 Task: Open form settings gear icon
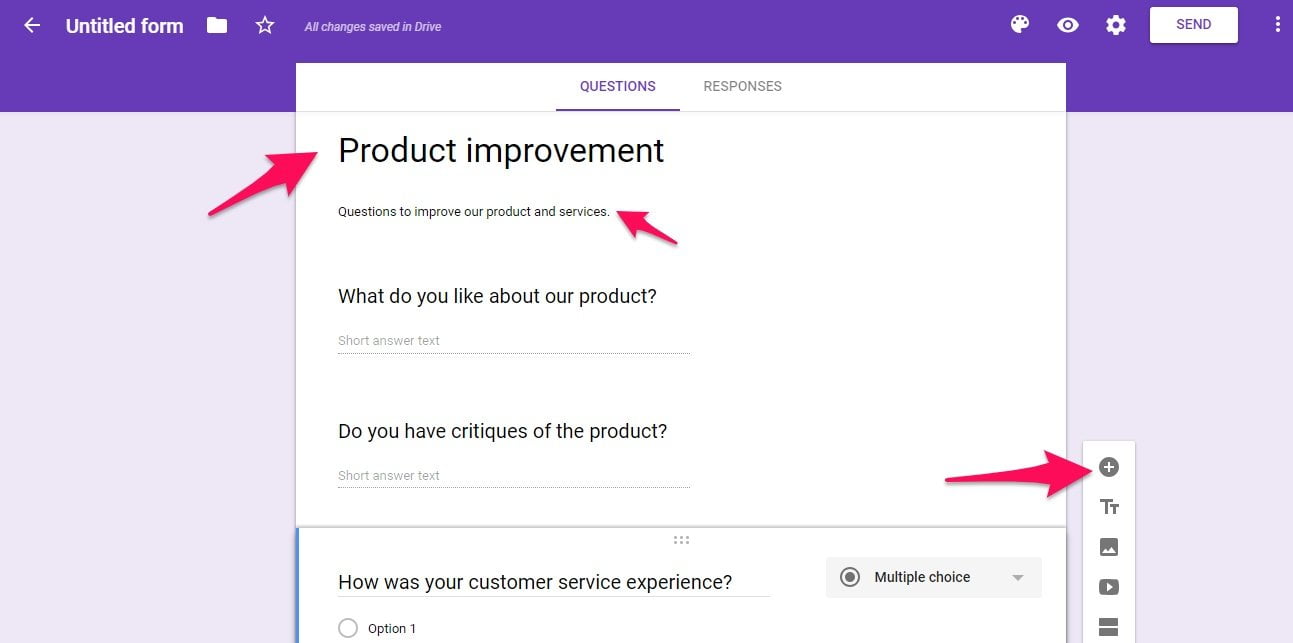(x=1116, y=25)
